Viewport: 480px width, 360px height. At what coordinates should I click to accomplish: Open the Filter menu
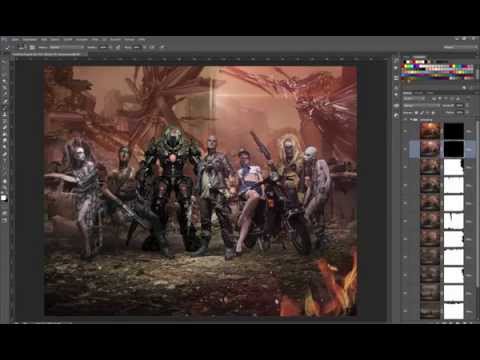click(x=95, y=39)
